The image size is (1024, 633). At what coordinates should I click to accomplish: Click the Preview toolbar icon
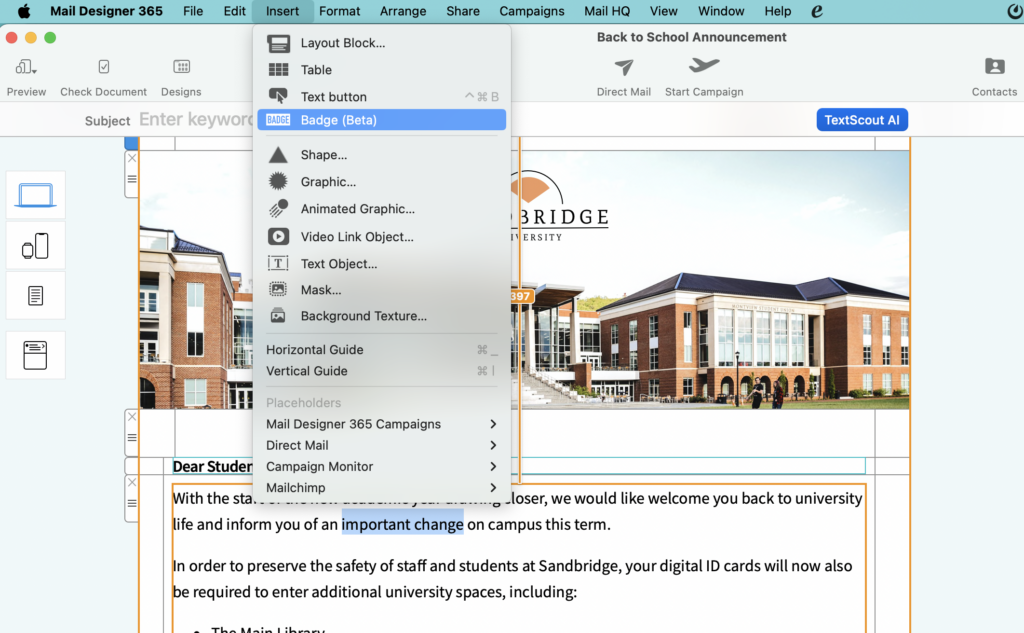[x=26, y=67]
